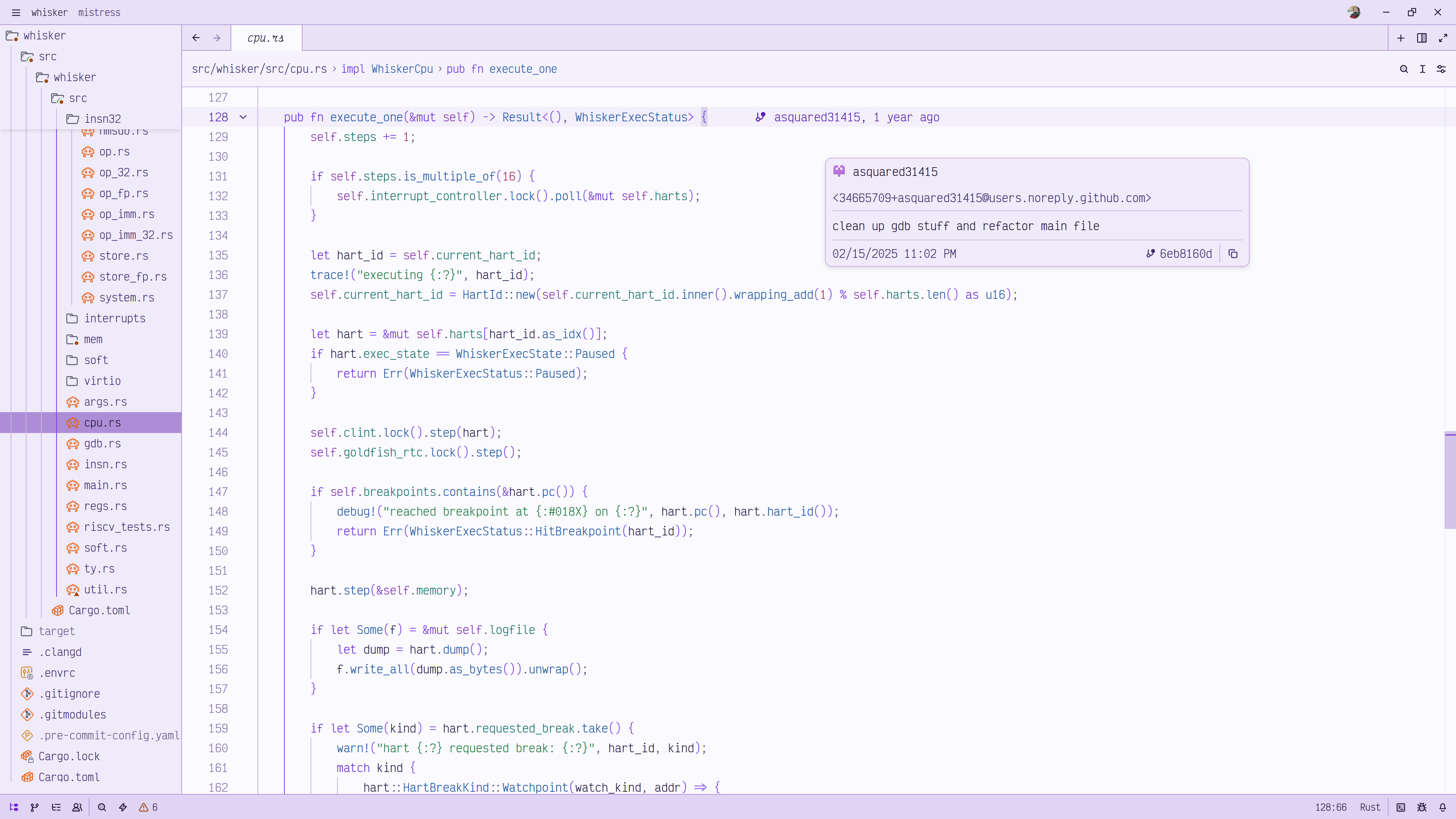Expand the virtio folder
This screenshot has height=819, width=1456.
91,381
